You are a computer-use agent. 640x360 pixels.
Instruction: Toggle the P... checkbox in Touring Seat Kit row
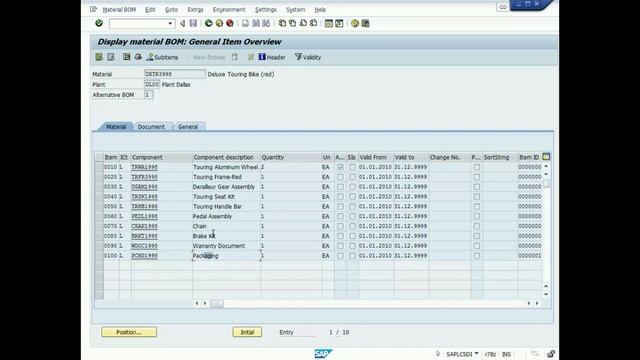point(476,196)
